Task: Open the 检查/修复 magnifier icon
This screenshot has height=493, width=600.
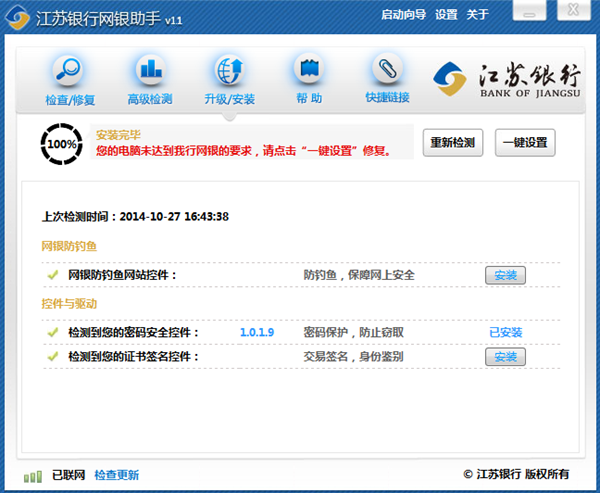Action: coord(68,70)
